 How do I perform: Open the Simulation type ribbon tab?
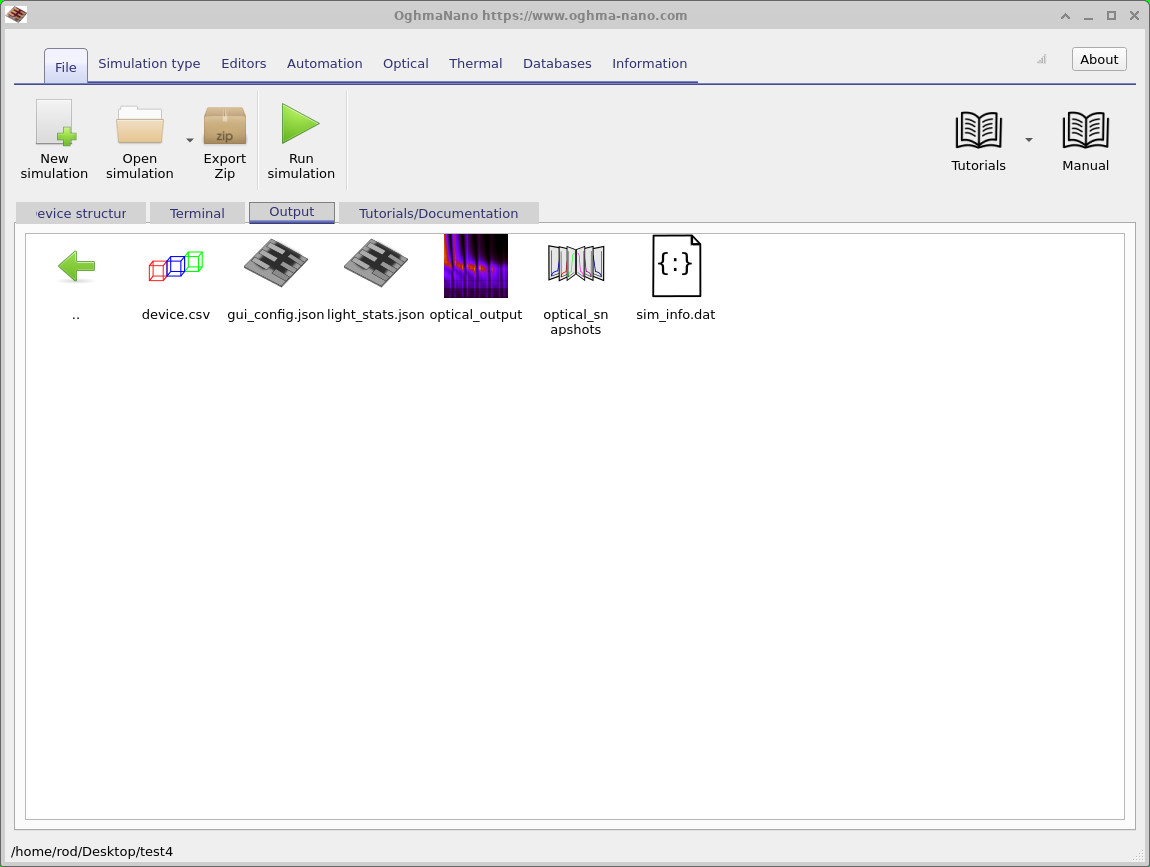[149, 64]
